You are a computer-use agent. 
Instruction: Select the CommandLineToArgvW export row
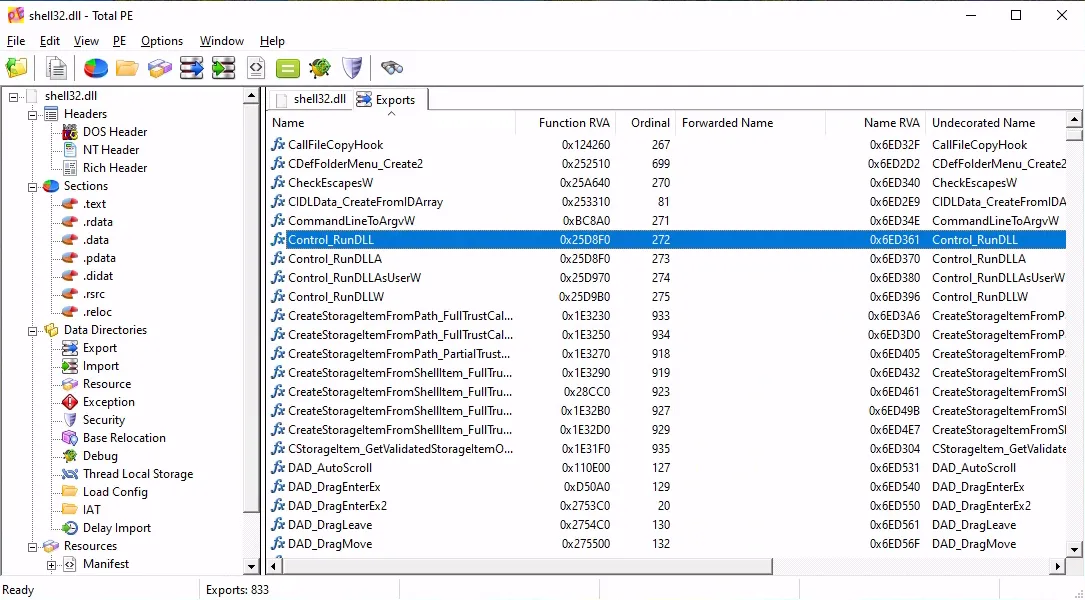pyautogui.click(x=351, y=221)
